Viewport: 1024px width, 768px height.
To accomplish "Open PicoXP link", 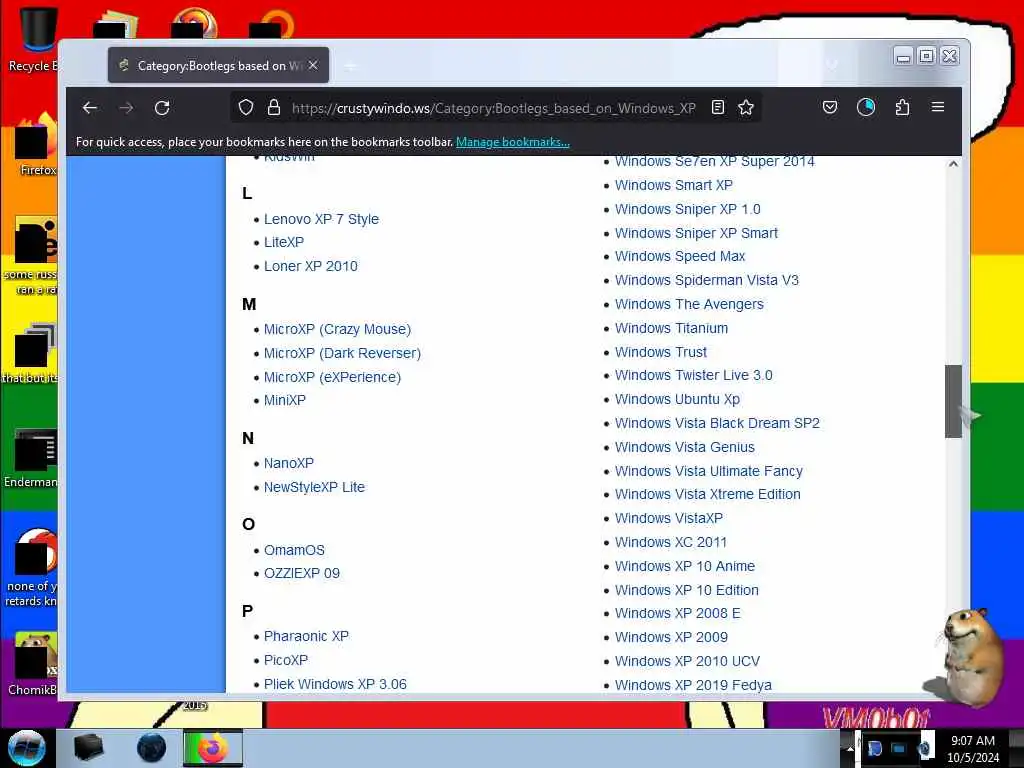I will [x=286, y=660].
